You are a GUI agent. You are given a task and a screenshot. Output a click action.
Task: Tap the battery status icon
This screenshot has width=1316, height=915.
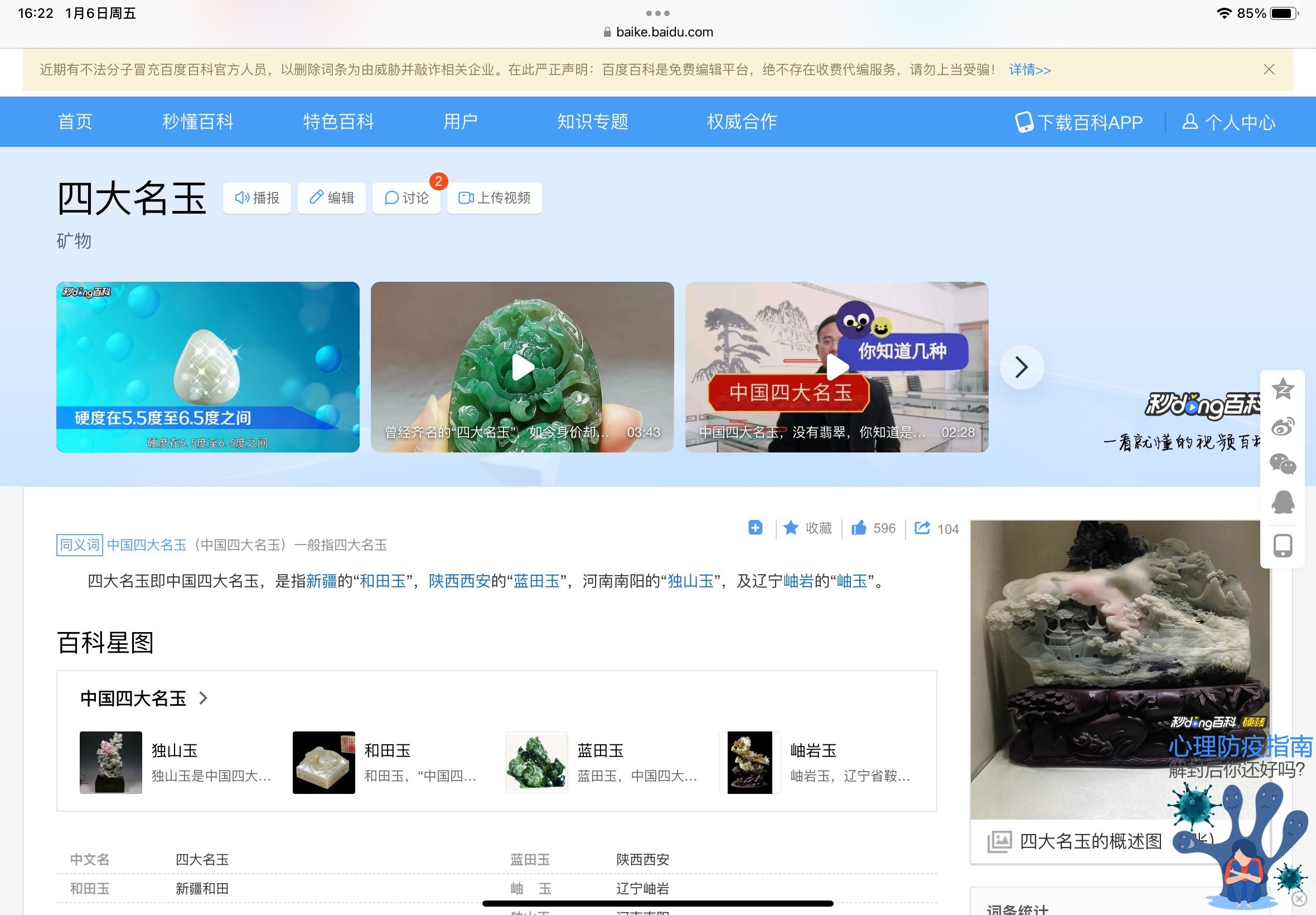1284,13
